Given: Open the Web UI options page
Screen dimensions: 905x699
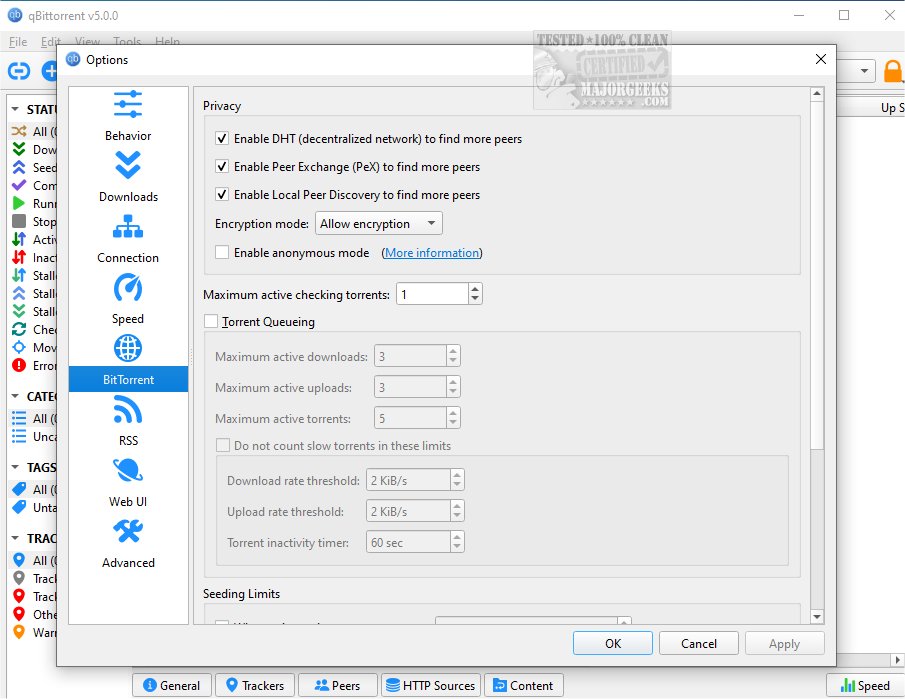Looking at the screenshot, I should coord(128,482).
